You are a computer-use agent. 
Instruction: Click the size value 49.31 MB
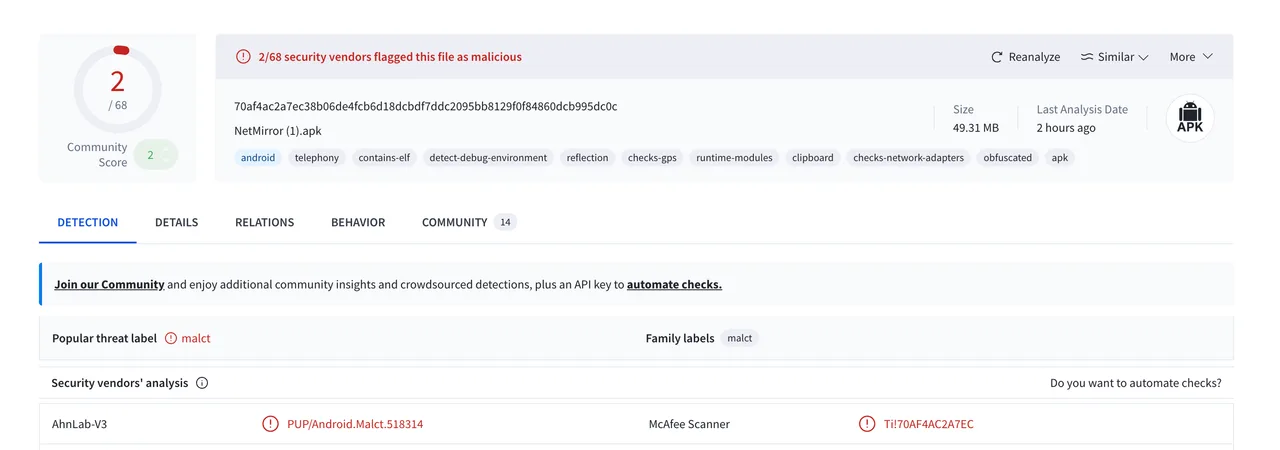tap(976, 128)
